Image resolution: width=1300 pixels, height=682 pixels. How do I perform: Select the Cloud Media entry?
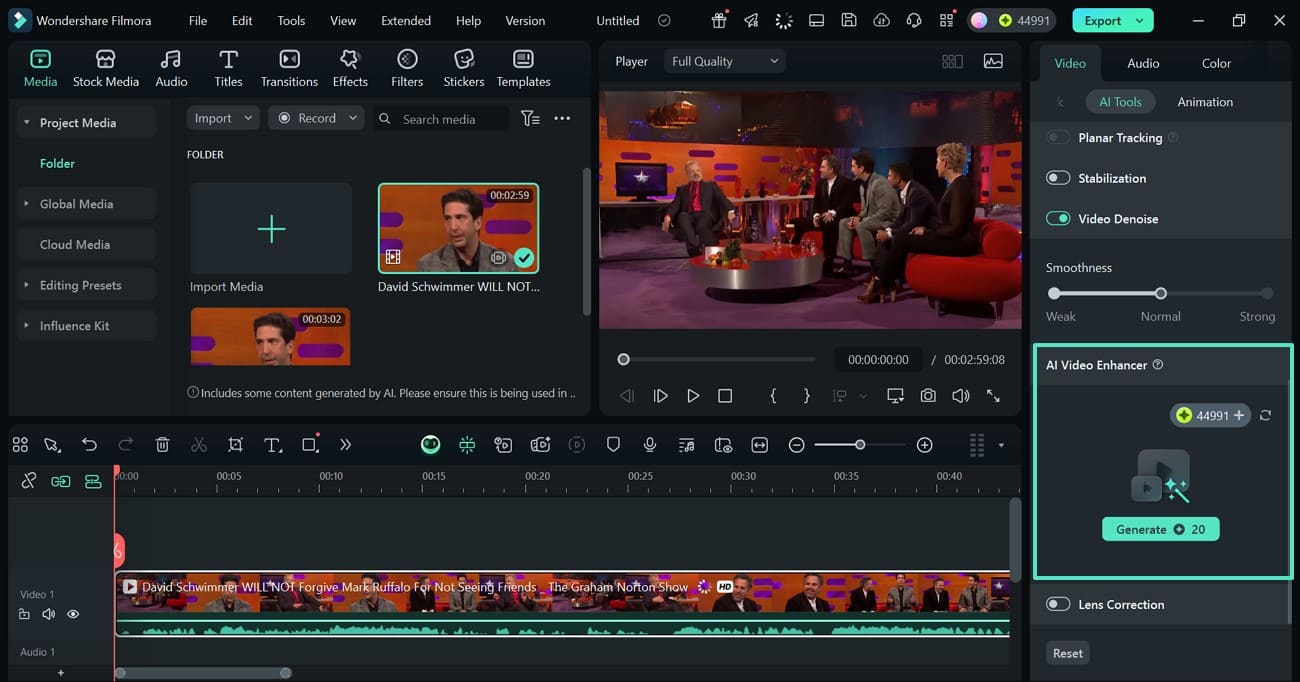tap(86, 244)
